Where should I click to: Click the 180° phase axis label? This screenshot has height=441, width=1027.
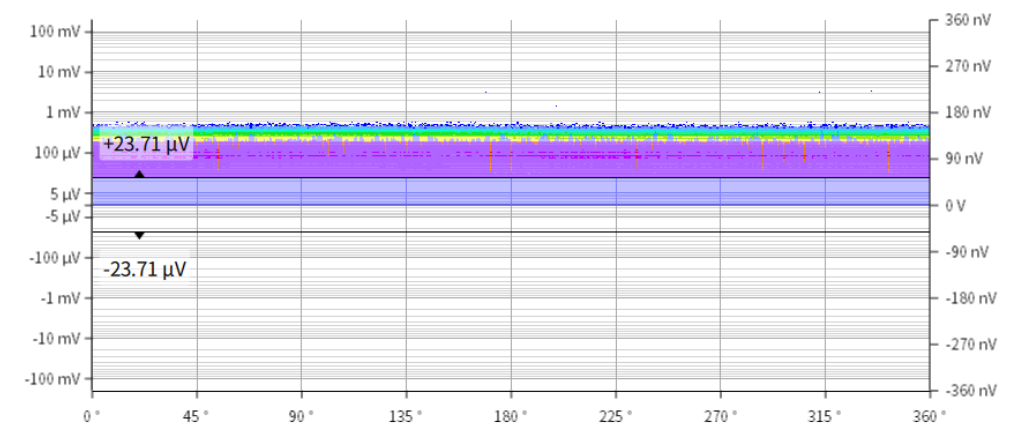click(511, 413)
